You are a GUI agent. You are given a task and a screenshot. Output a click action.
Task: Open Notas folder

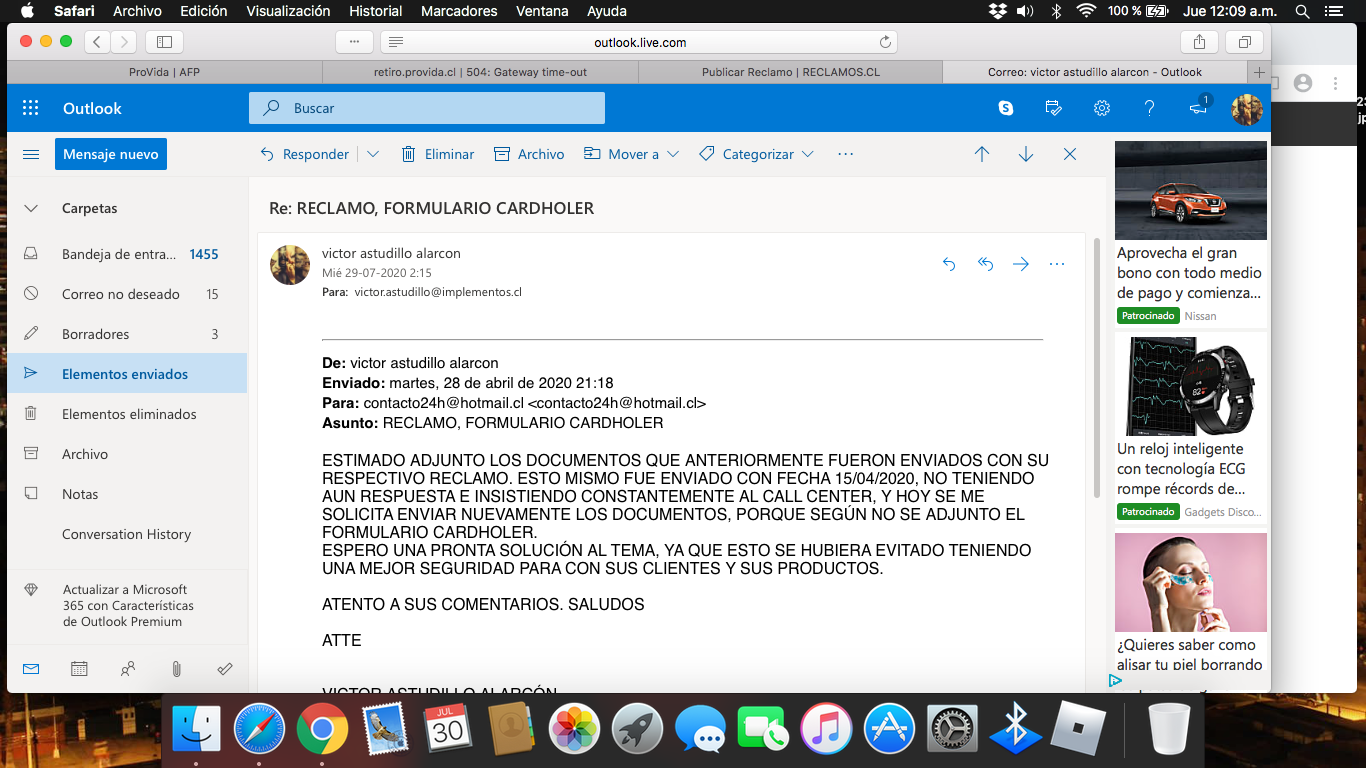[x=127, y=494]
